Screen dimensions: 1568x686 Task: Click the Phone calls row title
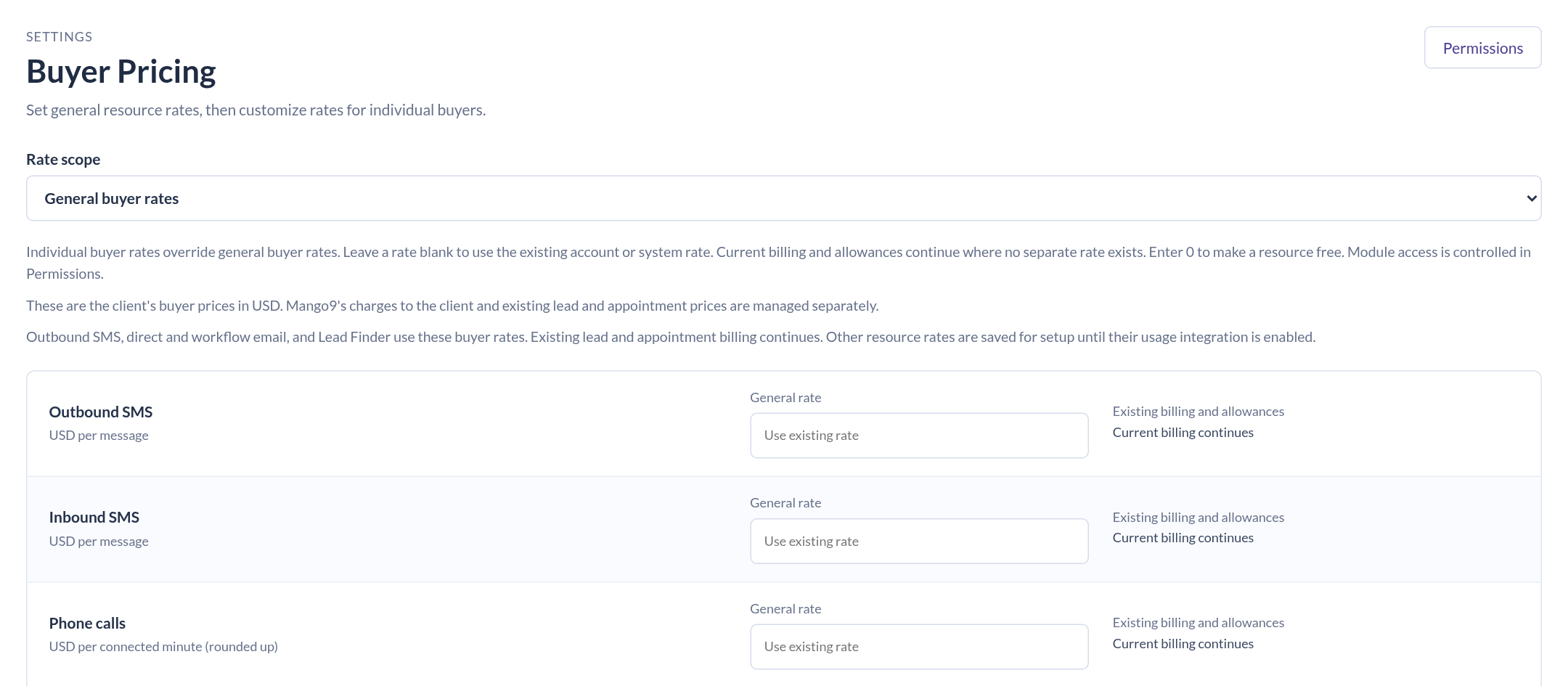point(87,623)
